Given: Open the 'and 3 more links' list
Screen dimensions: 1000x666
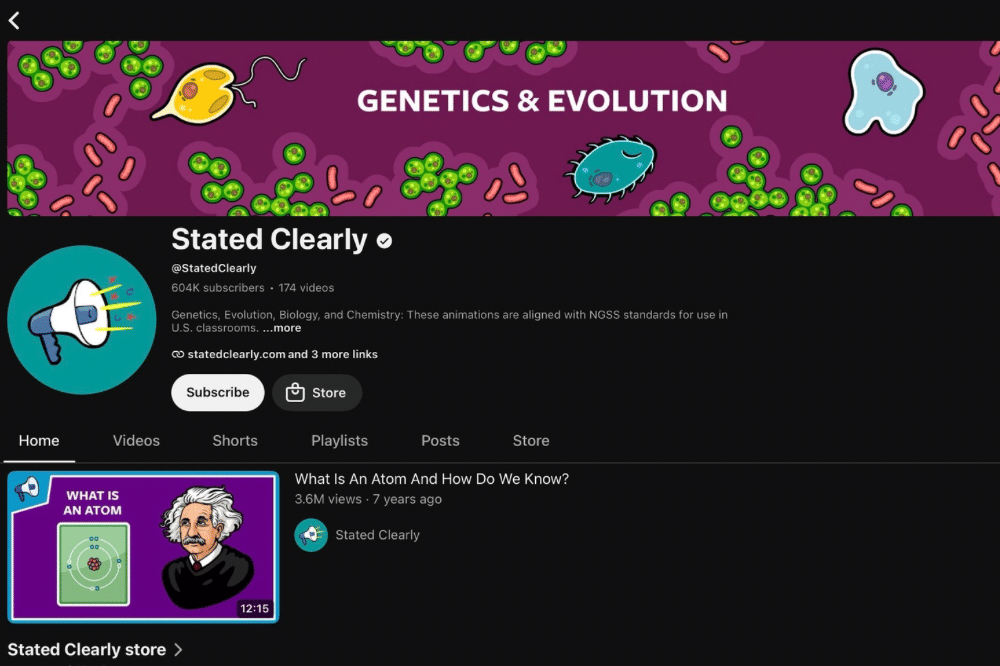Looking at the screenshot, I should tap(332, 354).
